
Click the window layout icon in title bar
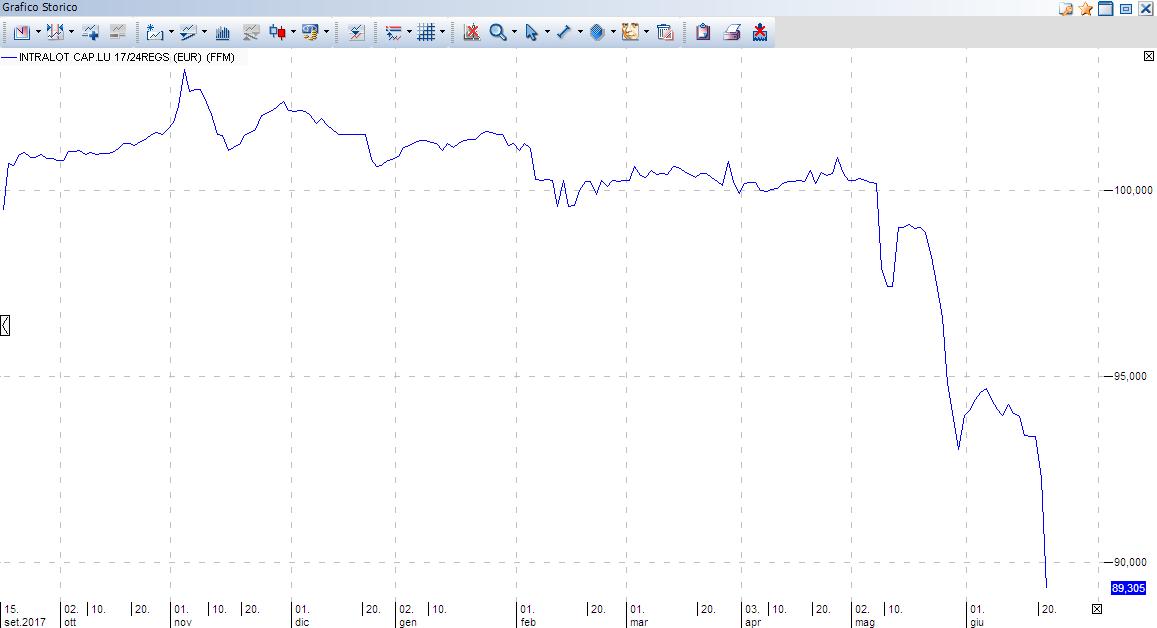click(1105, 9)
